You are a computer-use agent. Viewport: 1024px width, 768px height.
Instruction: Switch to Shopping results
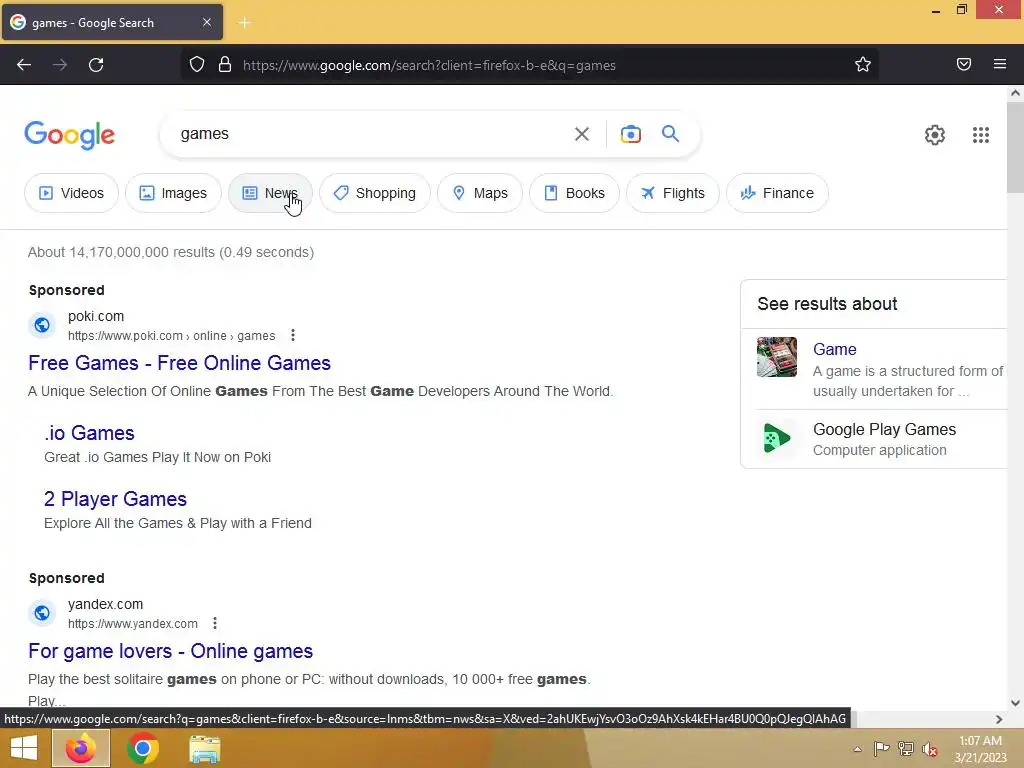pos(374,193)
